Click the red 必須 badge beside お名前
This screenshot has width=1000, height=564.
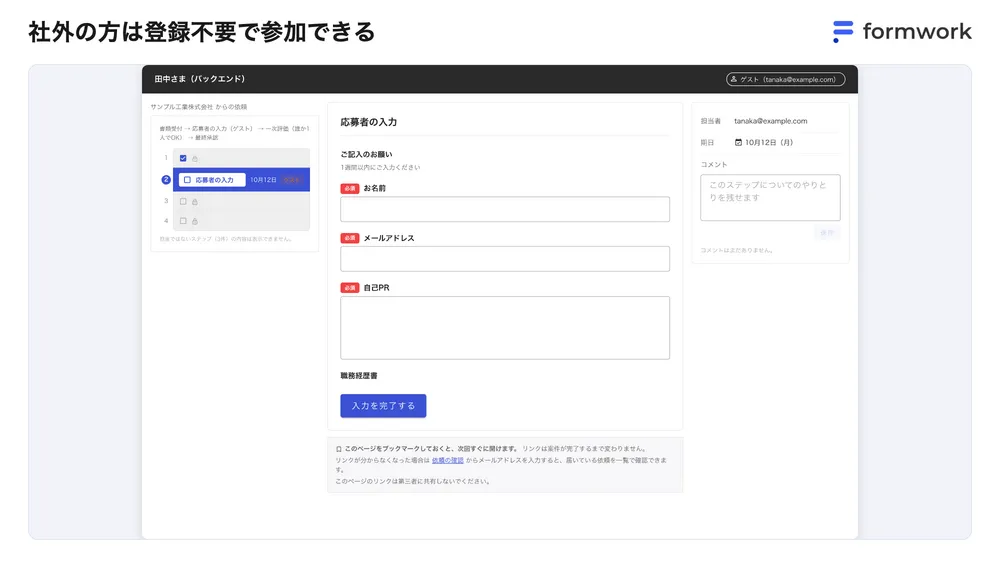(350, 188)
